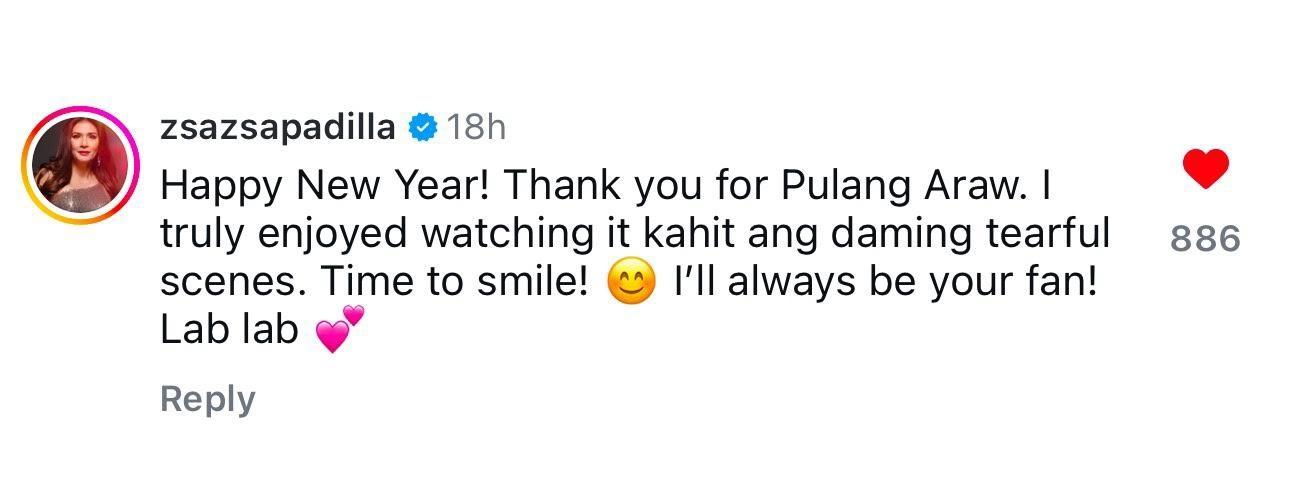This screenshot has width=1290, height=489.
Task: Click the "Time to smile!" phrase
Action: tap(454, 283)
